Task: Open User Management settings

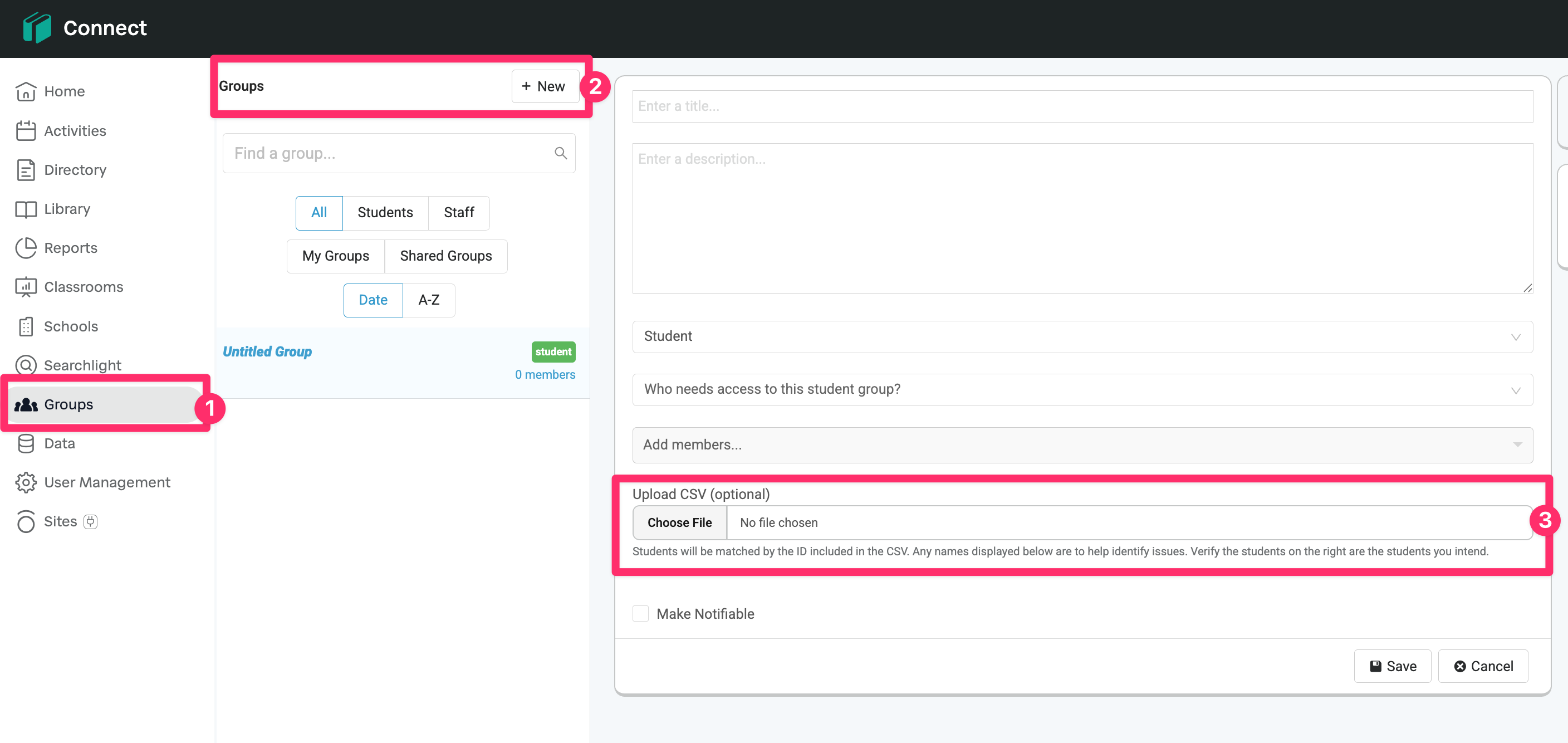Action: [107, 482]
